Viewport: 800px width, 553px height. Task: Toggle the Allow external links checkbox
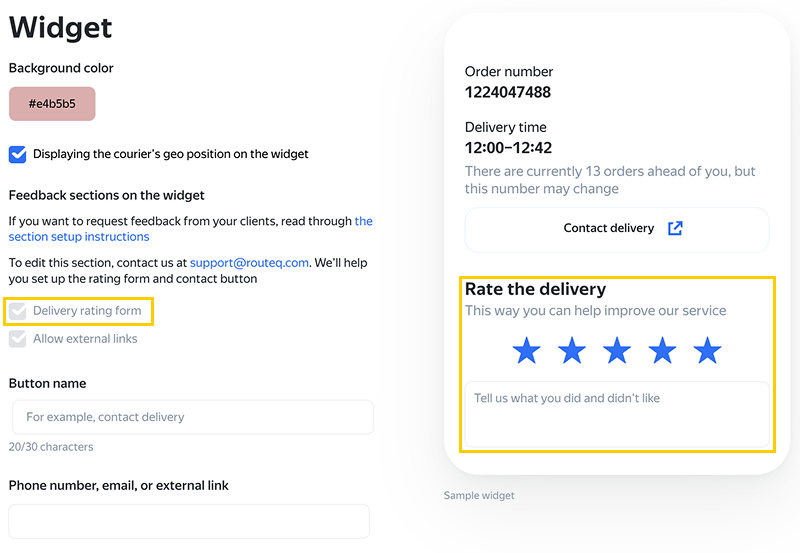pos(18,339)
